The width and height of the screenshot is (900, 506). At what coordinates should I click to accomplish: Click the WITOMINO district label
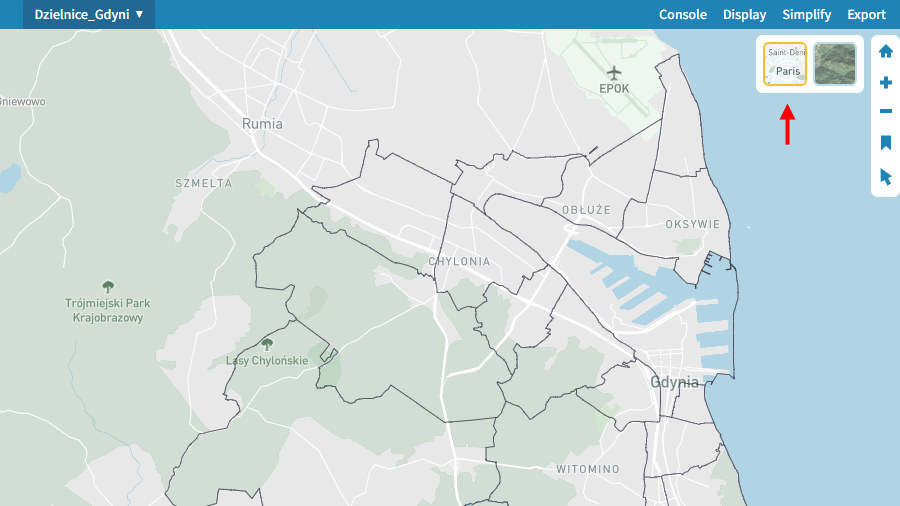(587, 469)
